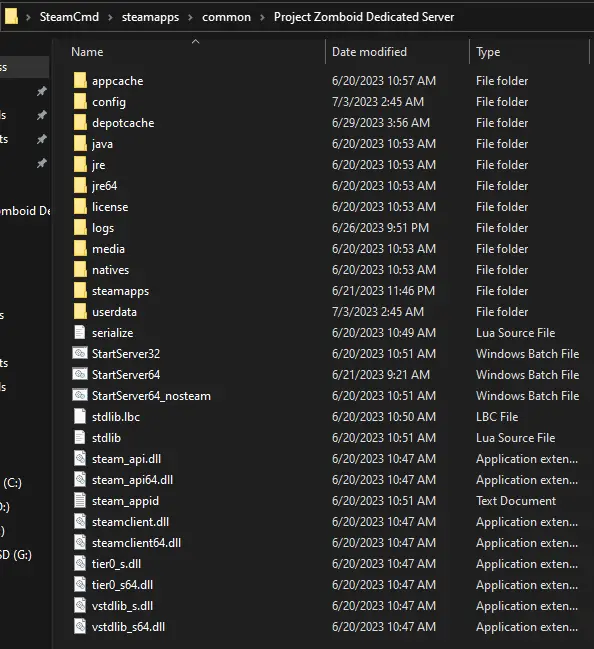594x649 pixels.
Task: Expand the chevron after SteamCmd breadcrumb
Action: pos(111,17)
